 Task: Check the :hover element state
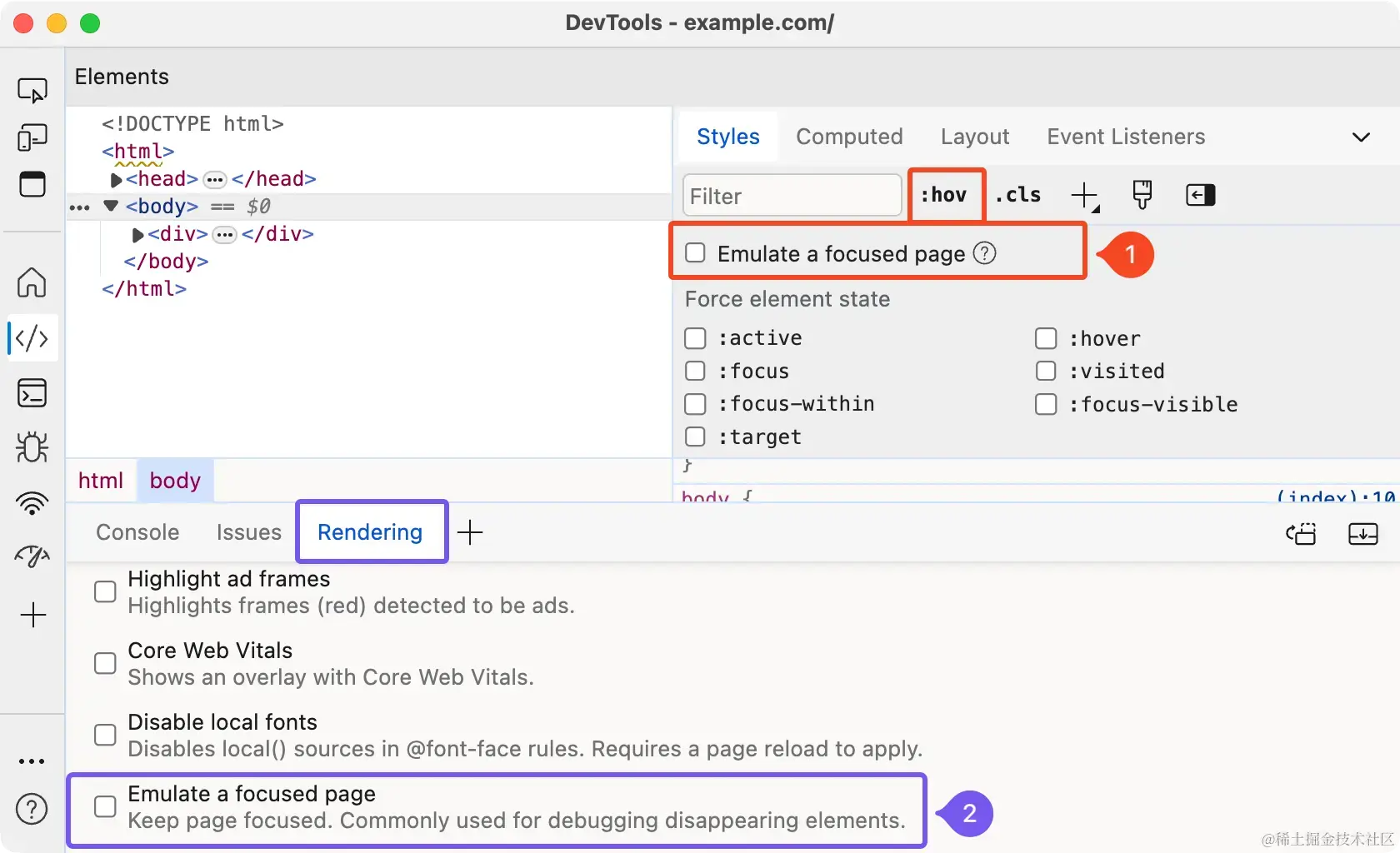click(x=1046, y=338)
